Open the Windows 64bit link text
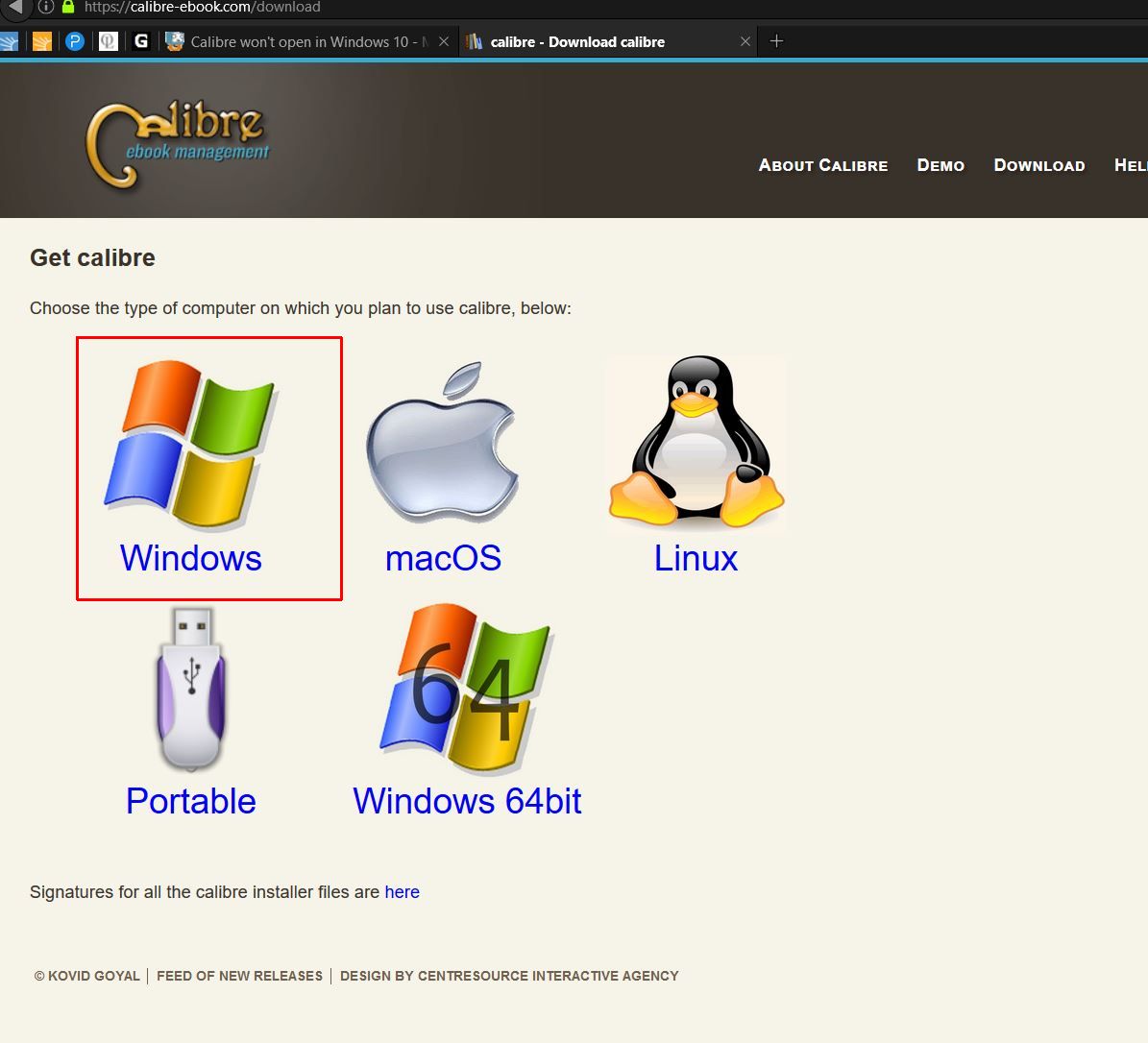The height and width of the screenshot is (1043, 1148). pos(467,801)
